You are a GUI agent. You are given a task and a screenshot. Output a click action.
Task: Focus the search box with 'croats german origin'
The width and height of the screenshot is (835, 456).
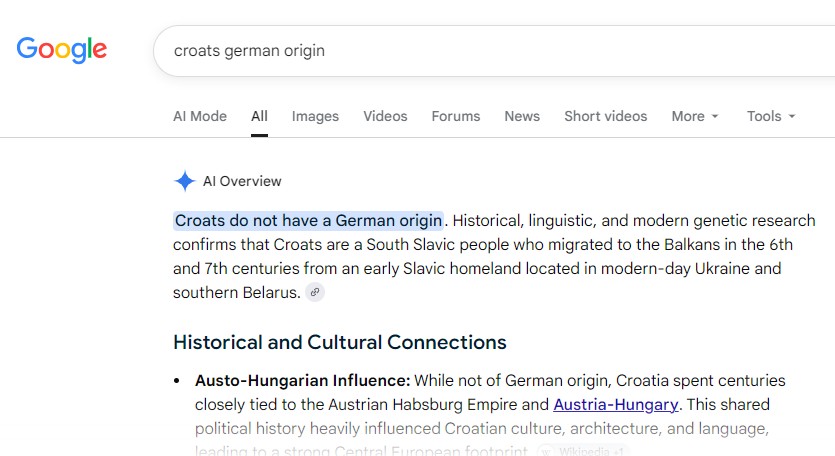[494, 51]
